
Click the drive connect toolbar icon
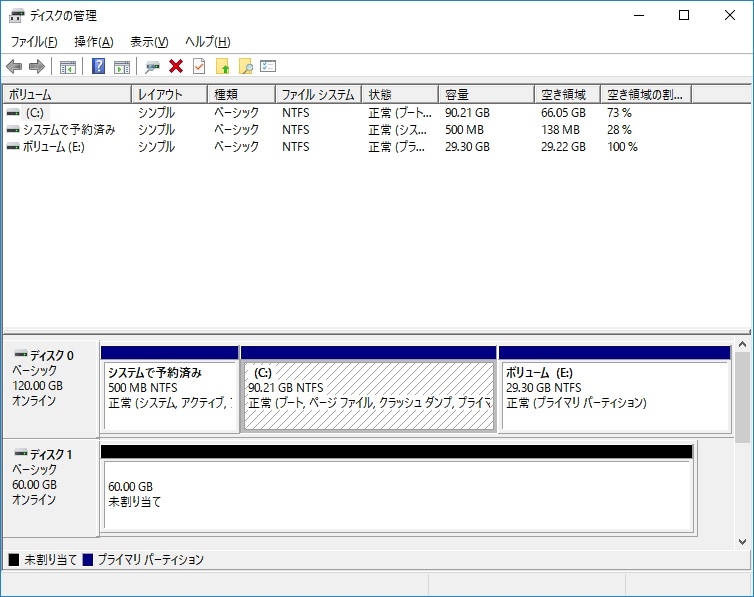[x=152, y=67]
